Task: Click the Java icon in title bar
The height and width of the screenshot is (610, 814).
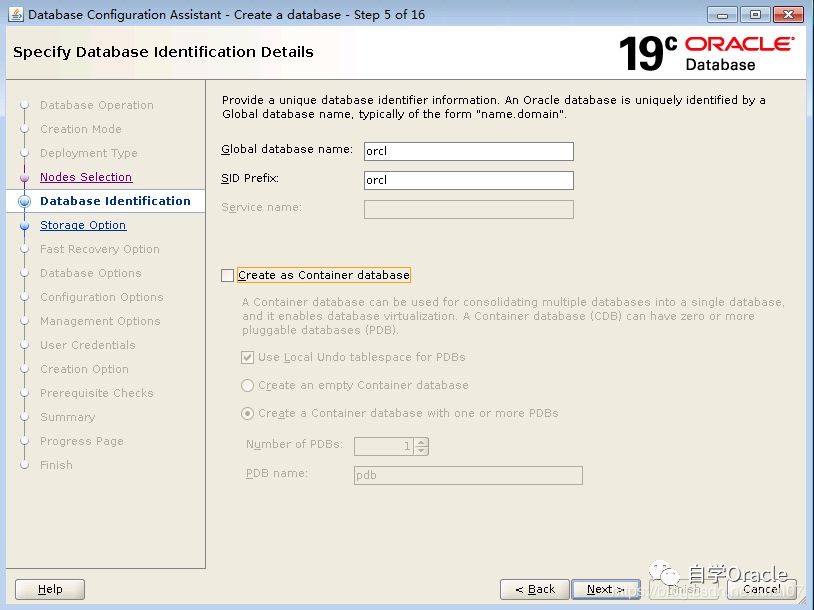Action: pyautogui.click(x=15, y=15)
